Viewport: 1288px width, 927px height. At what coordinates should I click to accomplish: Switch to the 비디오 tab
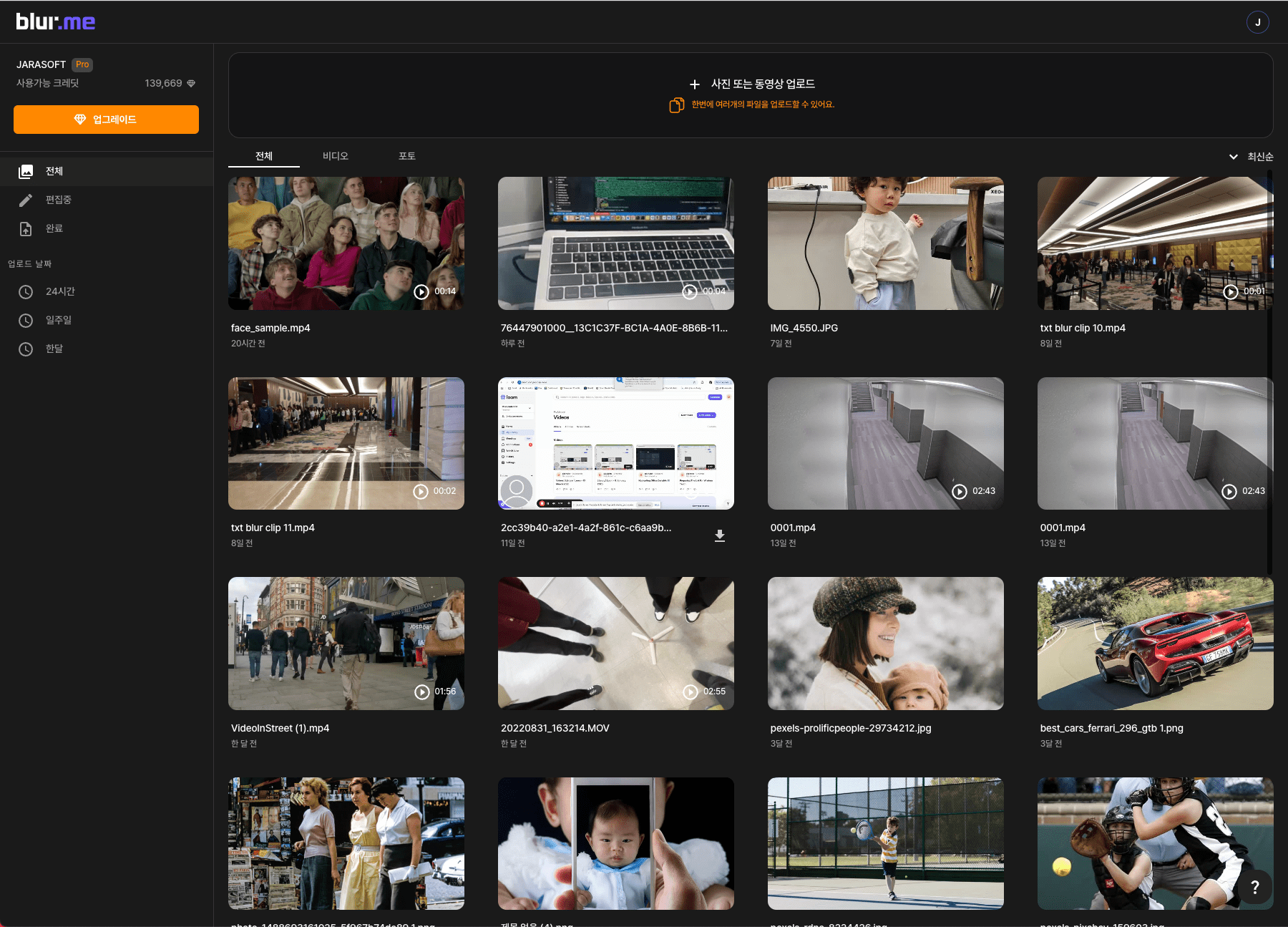pos(335,156)
